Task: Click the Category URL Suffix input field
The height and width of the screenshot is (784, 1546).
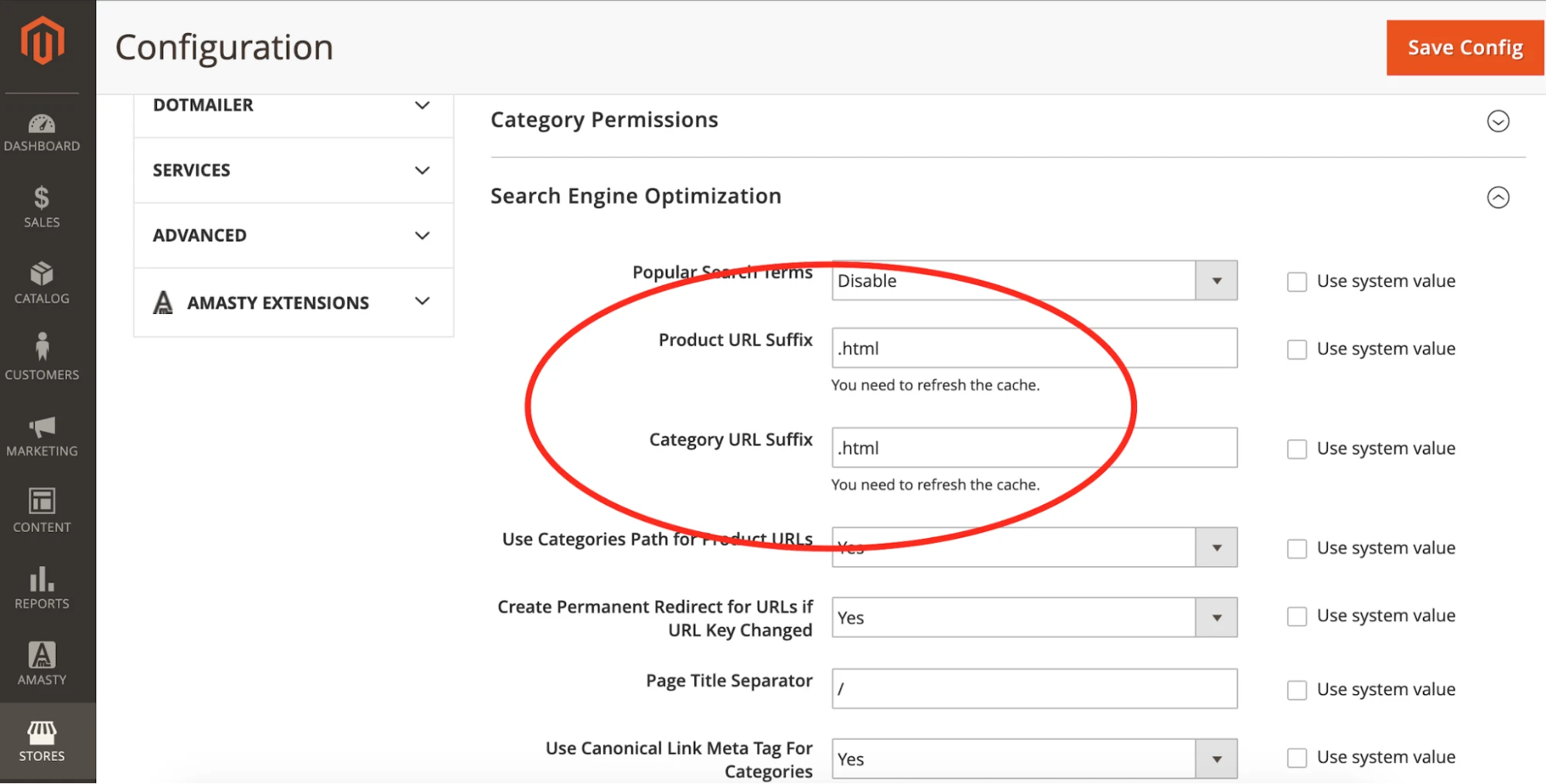Action: click(x=1033, y=447)
